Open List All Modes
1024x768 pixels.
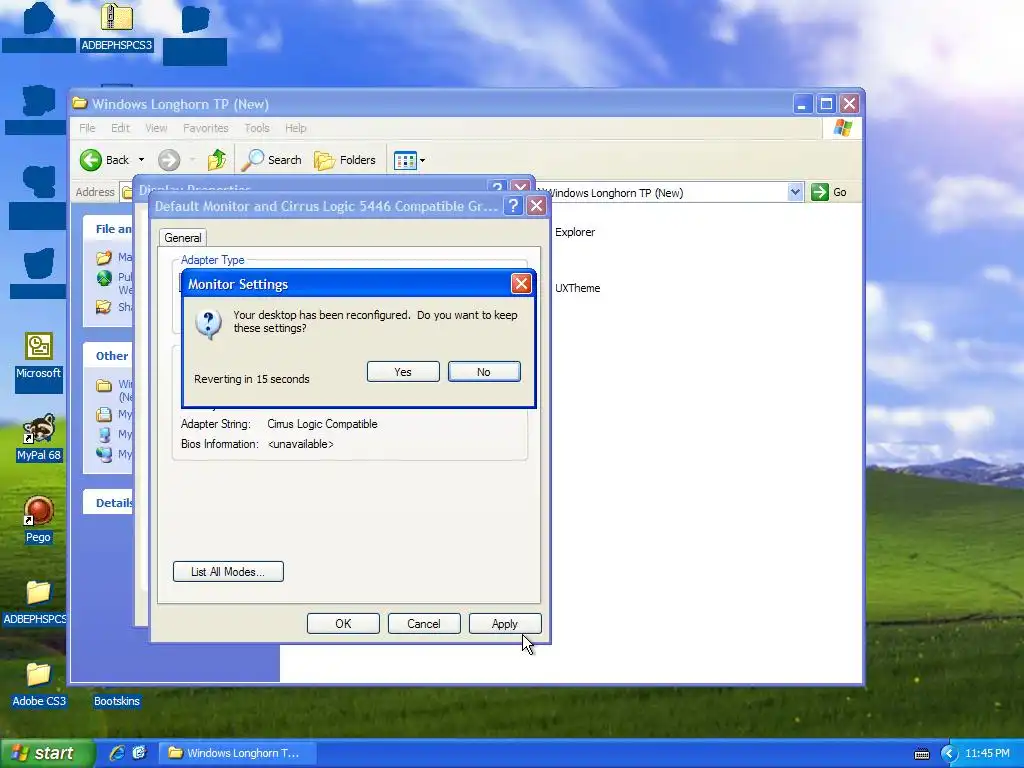(228, 571)
